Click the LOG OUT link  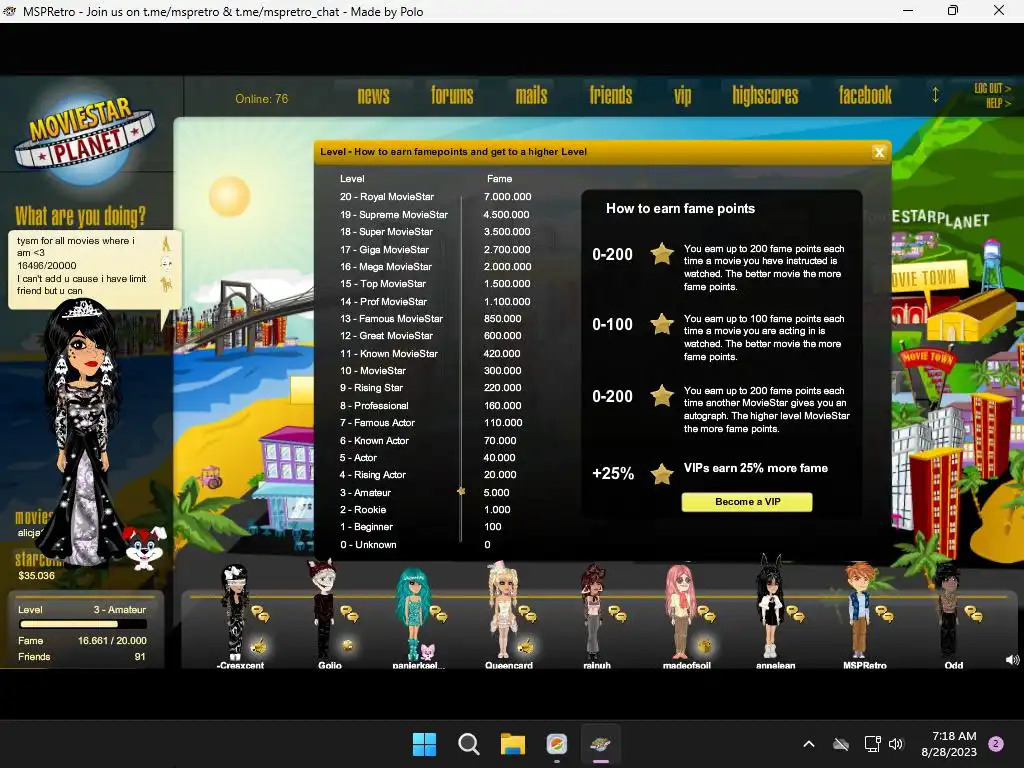pos(992,88)
